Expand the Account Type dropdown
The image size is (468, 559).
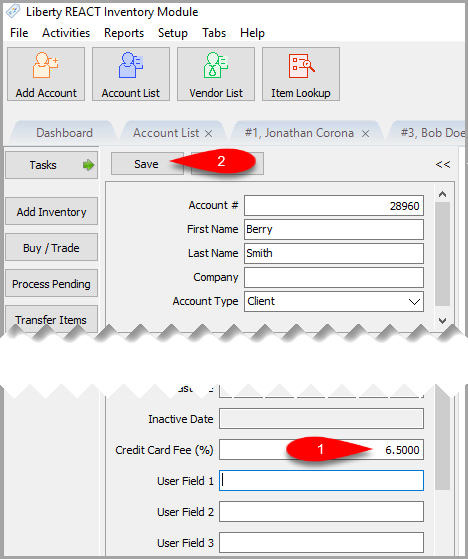coord(414,302)
